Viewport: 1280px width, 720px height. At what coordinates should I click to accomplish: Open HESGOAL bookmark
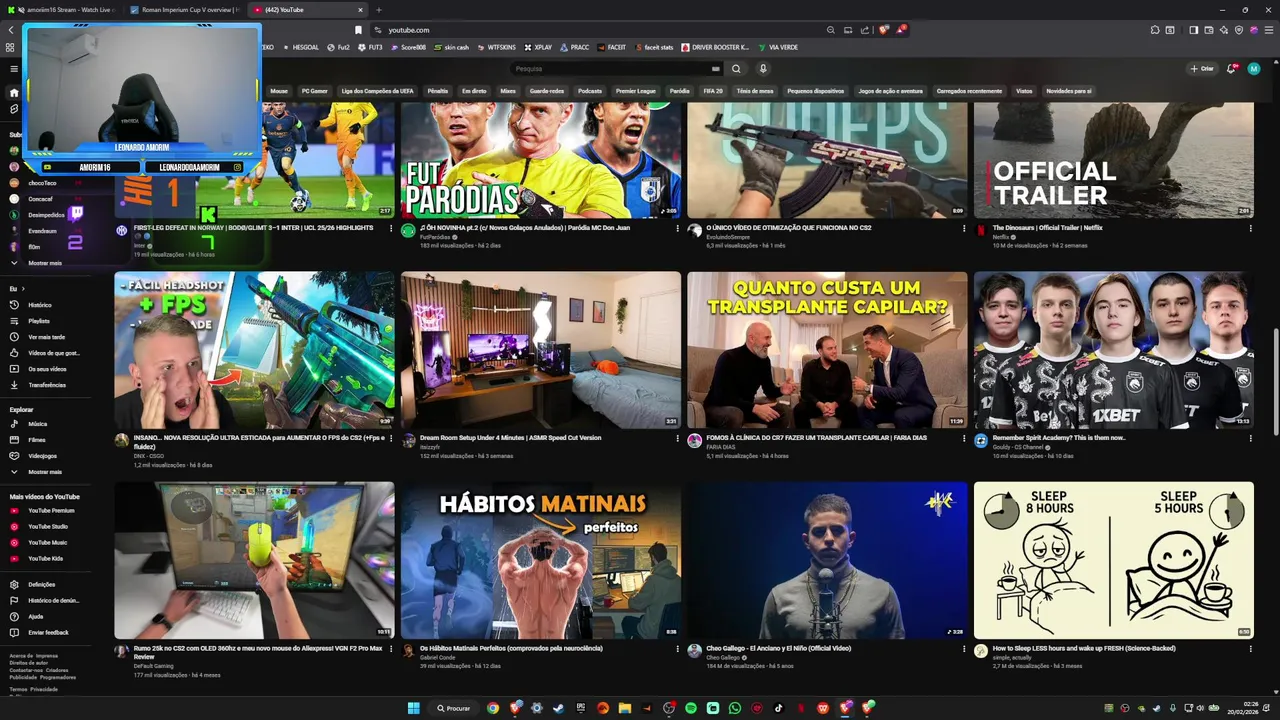click(x=301, y=47)
